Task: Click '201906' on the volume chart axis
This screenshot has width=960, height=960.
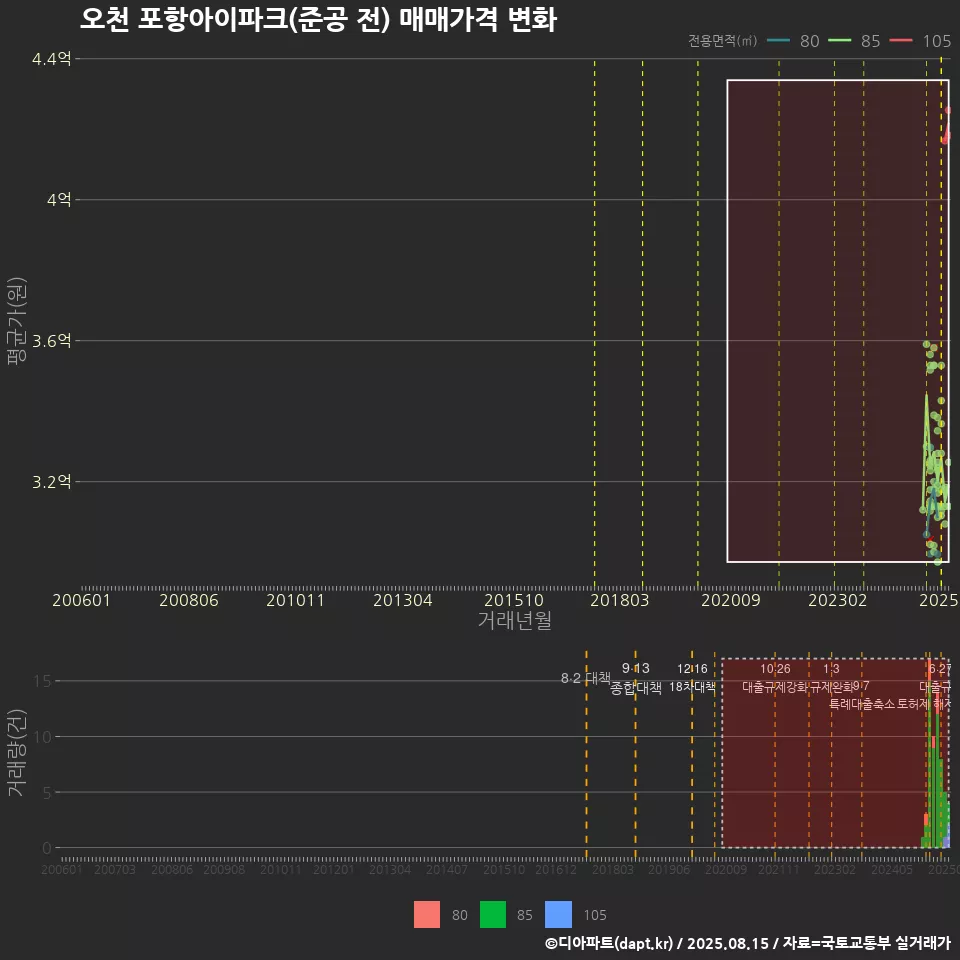Action: [x=669, y=869]
